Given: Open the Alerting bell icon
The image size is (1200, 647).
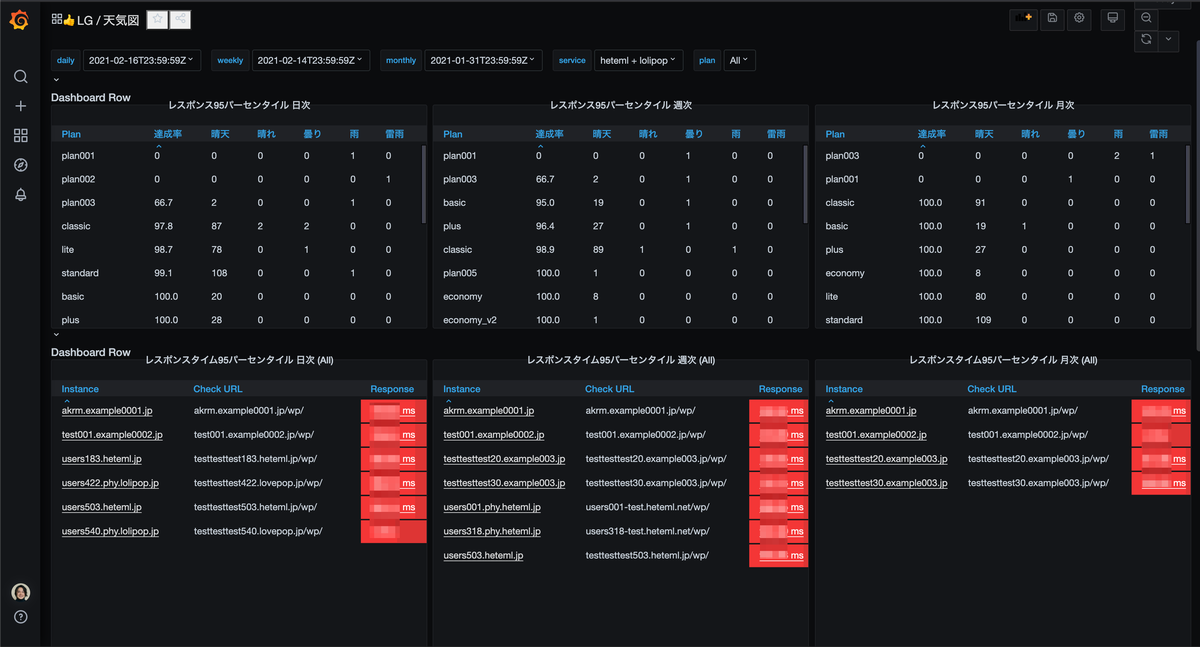Looking at the screenshot, I should [20, 195].
